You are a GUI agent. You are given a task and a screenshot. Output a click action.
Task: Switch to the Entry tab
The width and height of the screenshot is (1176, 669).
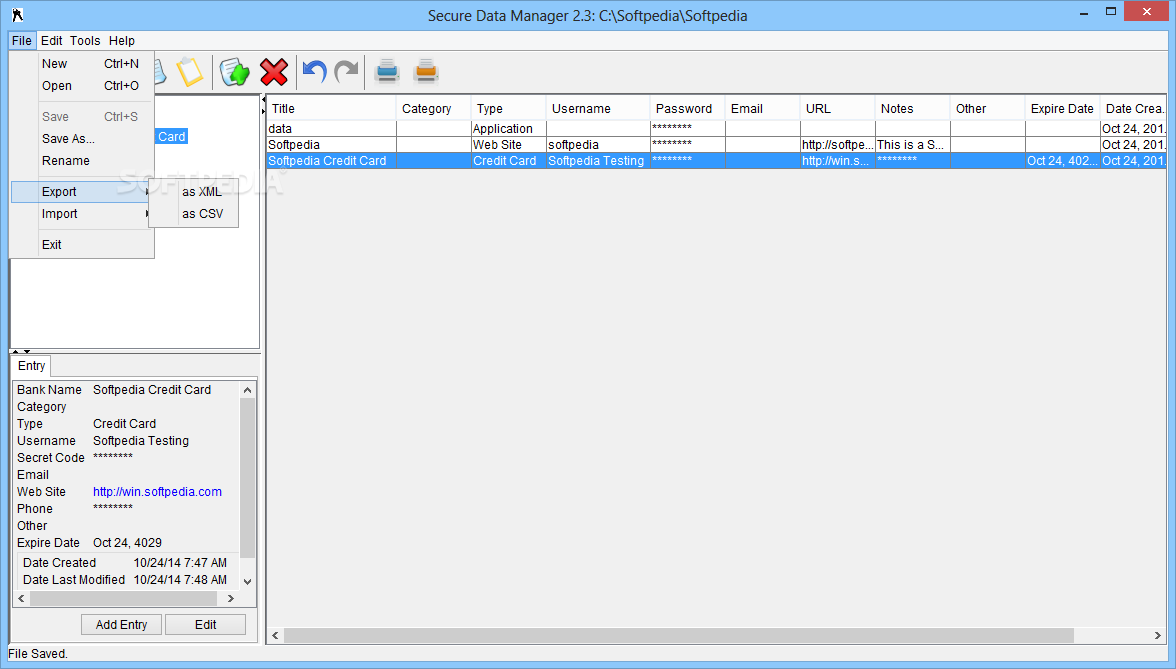32,366
